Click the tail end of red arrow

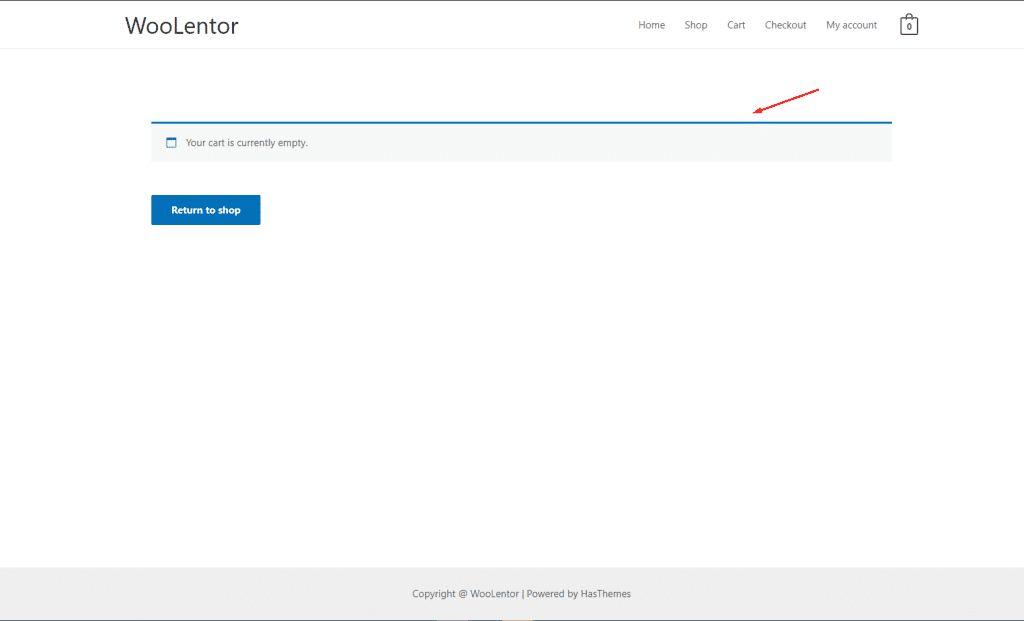[818, 90]
